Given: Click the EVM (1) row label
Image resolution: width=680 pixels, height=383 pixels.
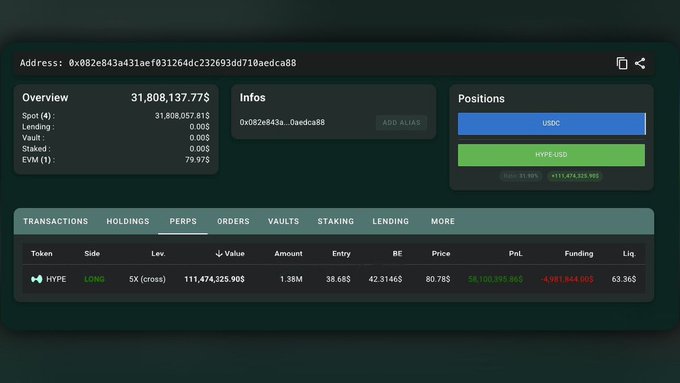Looking at the screenshot, I should click(38, 160).
